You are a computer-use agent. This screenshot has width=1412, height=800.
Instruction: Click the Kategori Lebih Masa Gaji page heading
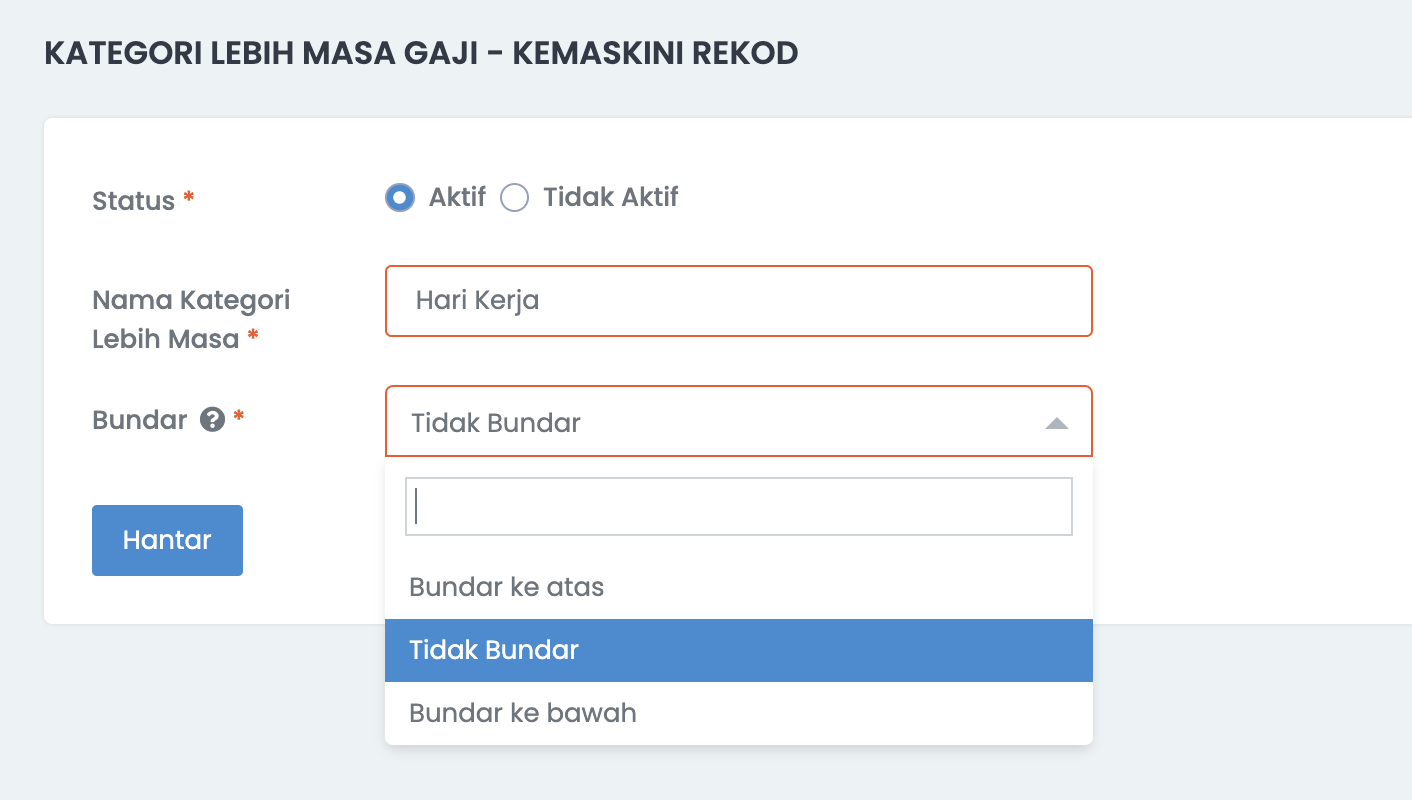click(x=421, y=53)
